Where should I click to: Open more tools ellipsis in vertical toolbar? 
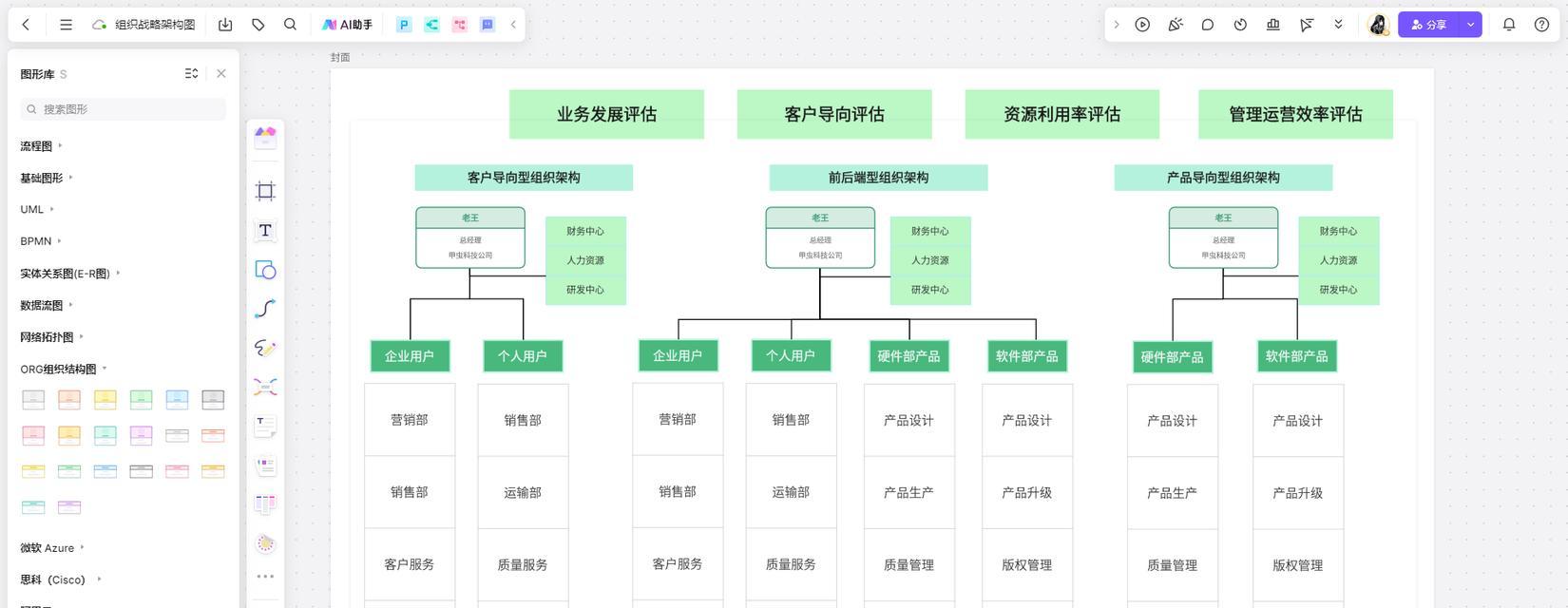[265, 576]
